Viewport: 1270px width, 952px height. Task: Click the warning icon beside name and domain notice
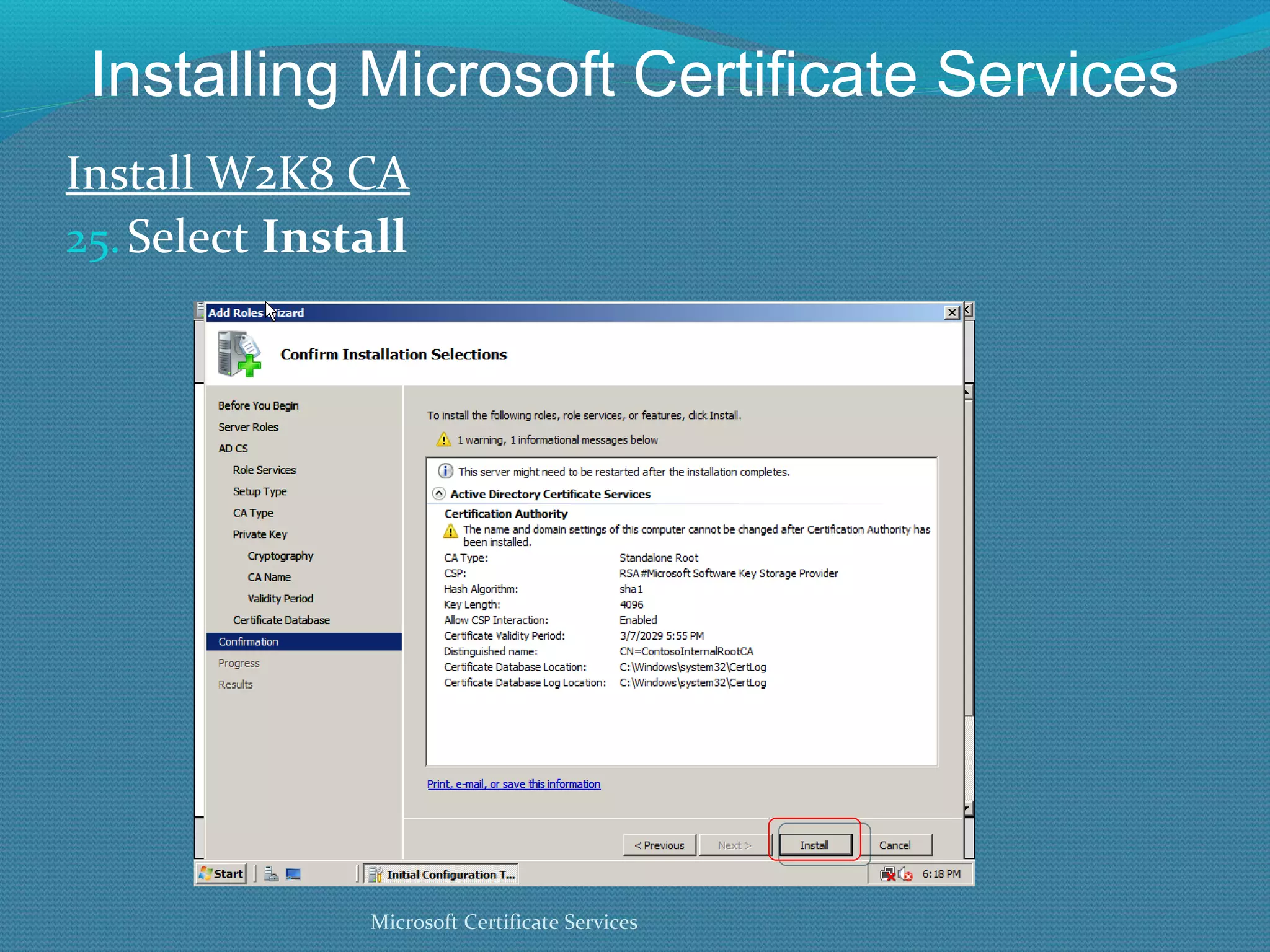(451, 531)
